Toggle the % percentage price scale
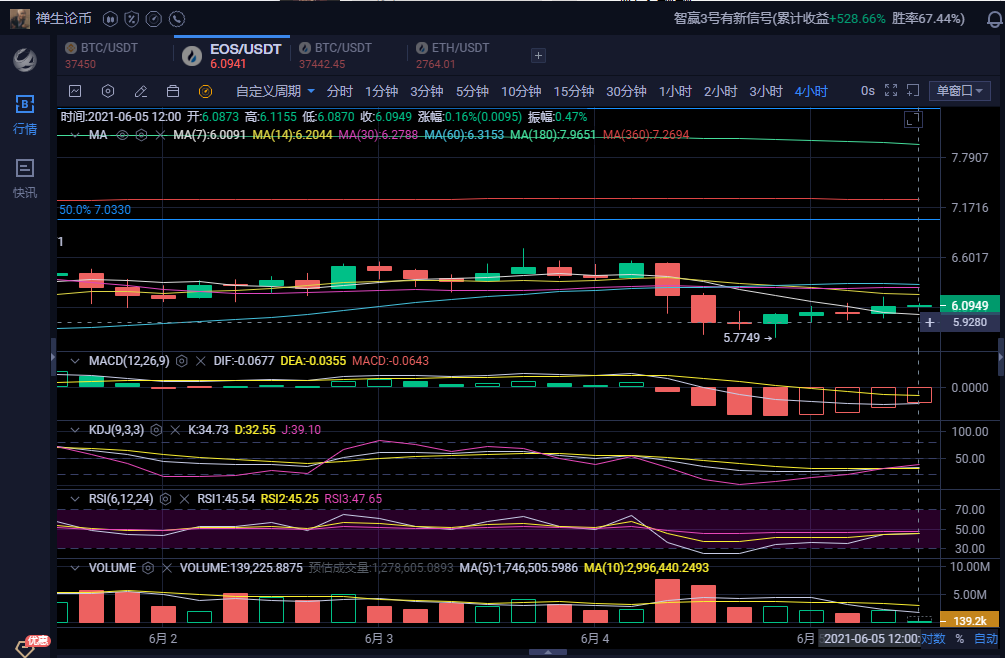 click(959, 638)
